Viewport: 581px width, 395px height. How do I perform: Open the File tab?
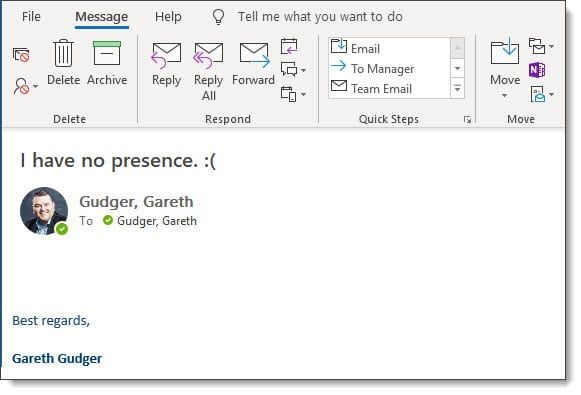[31, 17]
